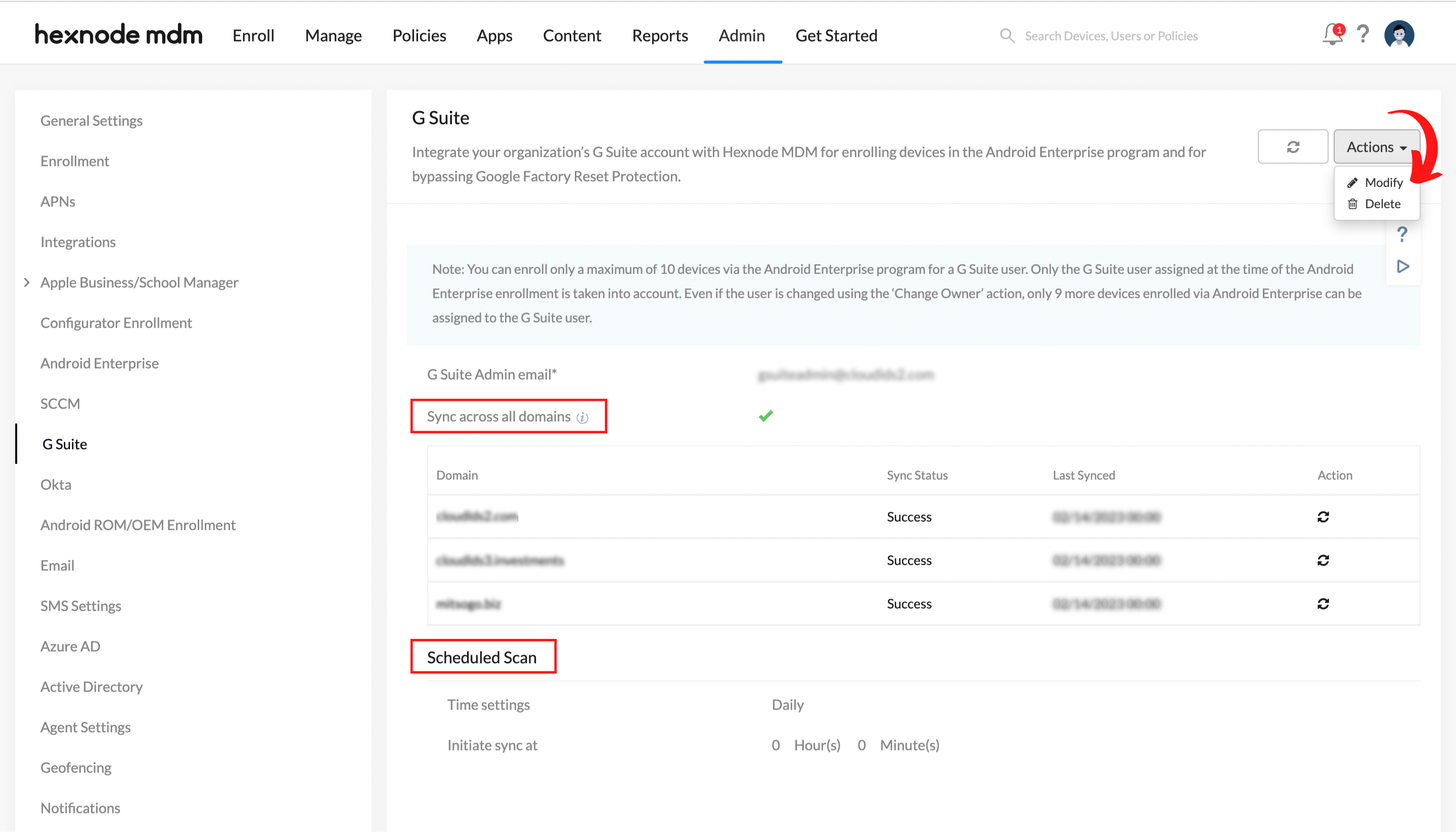Open the Manage tab

click(x=333, y=35)
